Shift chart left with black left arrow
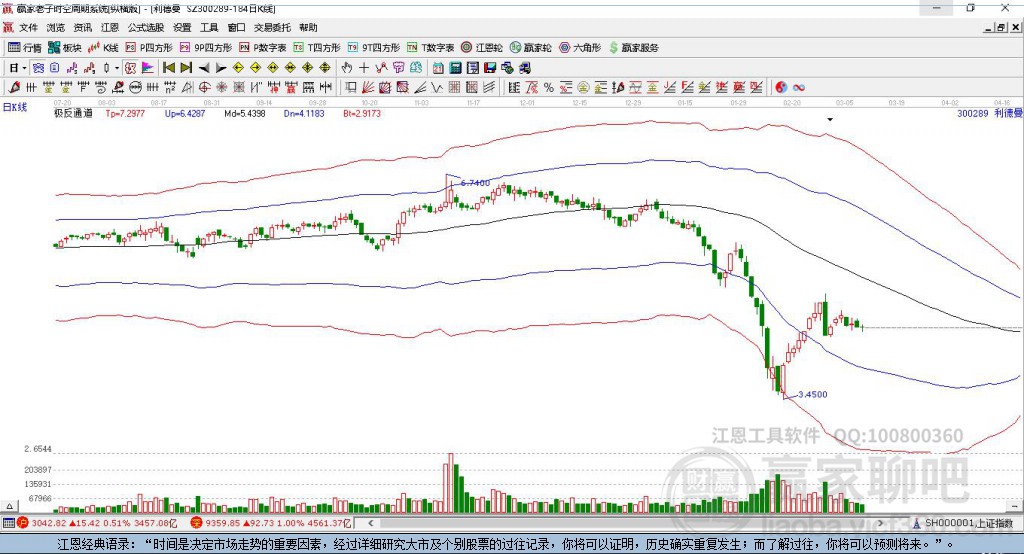Screen dimensions: 1024x554 [204, 67]
